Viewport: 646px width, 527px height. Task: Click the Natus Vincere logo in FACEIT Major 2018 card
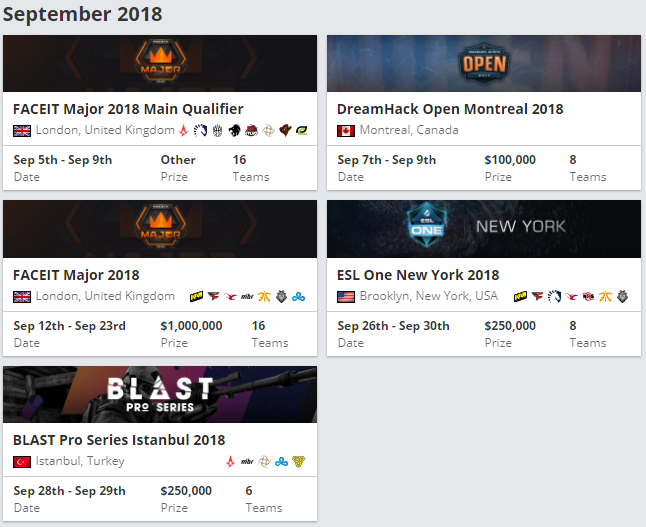tap(196, 296)
